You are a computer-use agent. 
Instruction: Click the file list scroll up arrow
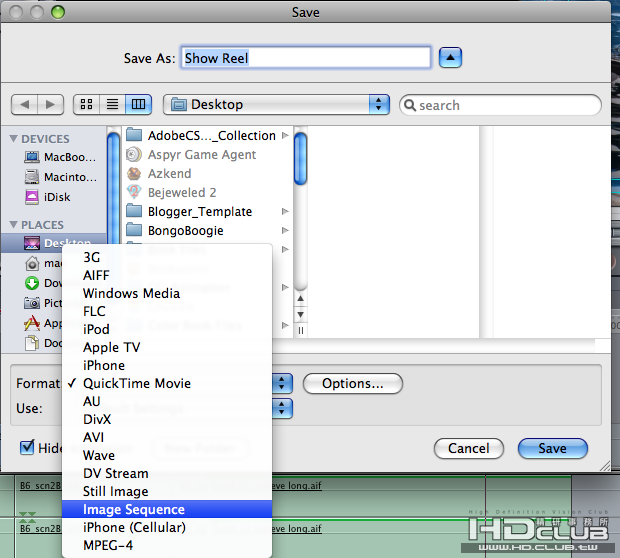[x=301, y=299]
